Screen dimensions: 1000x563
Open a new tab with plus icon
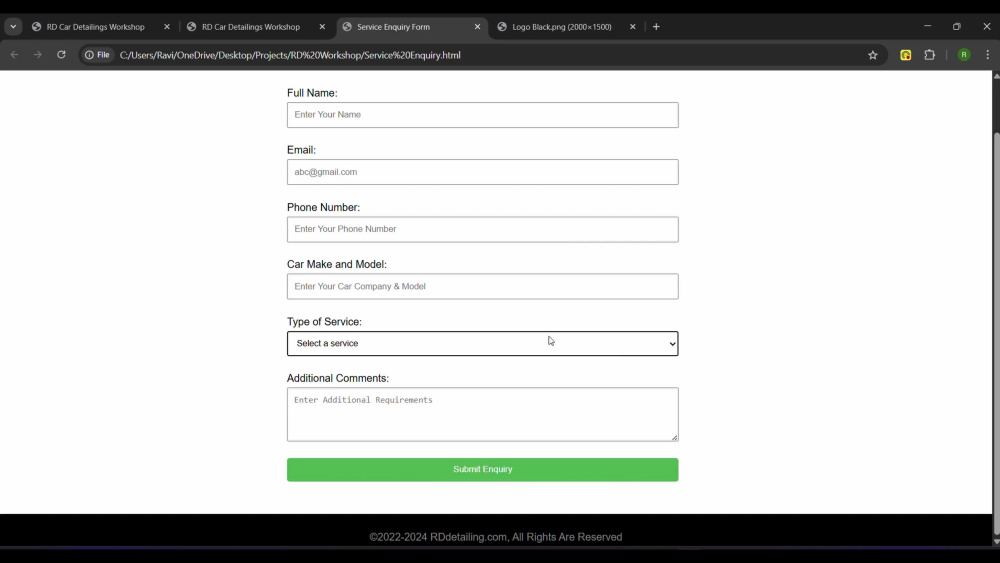(656, 27)
